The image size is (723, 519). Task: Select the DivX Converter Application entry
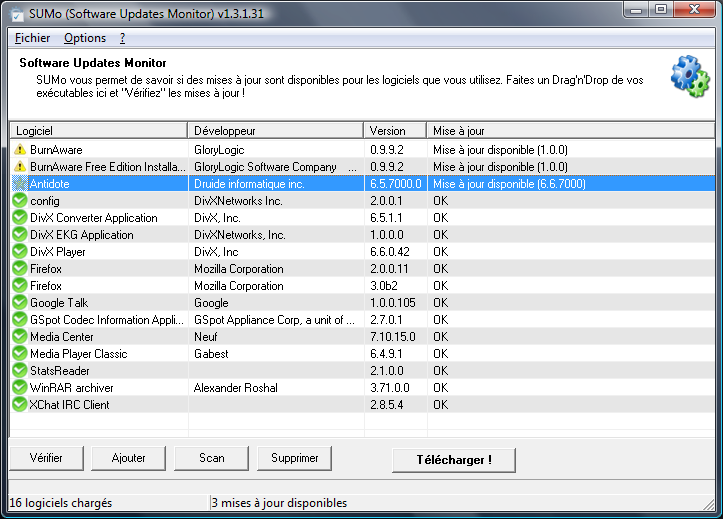pos(94,218)
